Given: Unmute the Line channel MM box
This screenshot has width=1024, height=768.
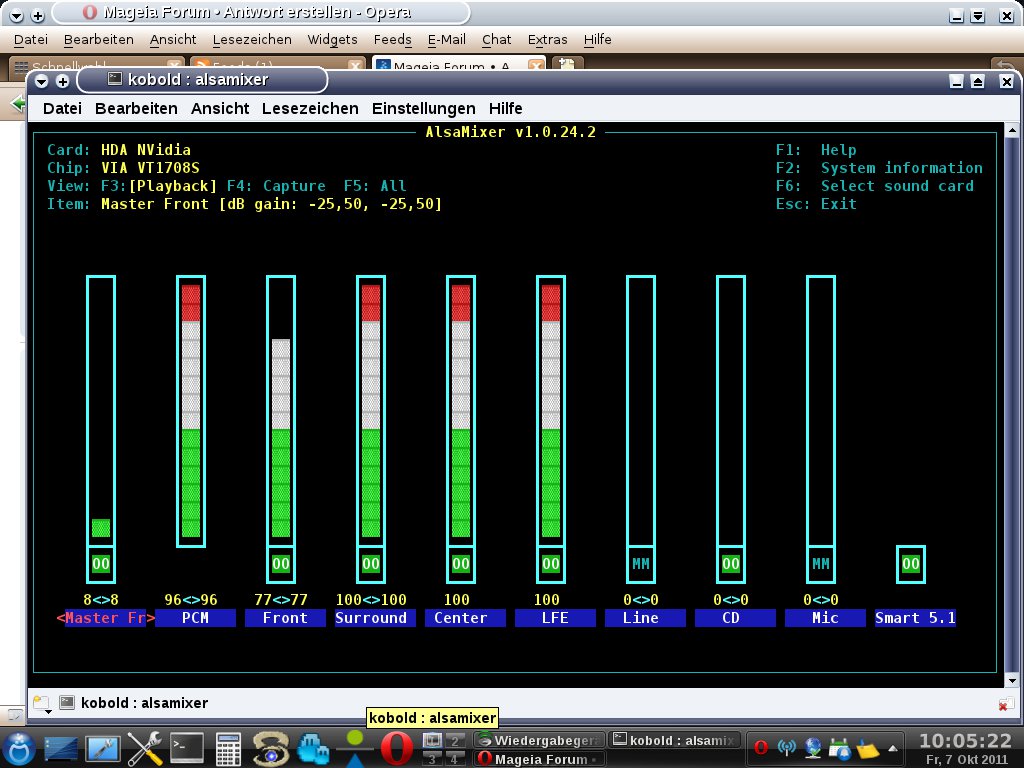Looking at the screenshot, I should click(x=641, y=564).
